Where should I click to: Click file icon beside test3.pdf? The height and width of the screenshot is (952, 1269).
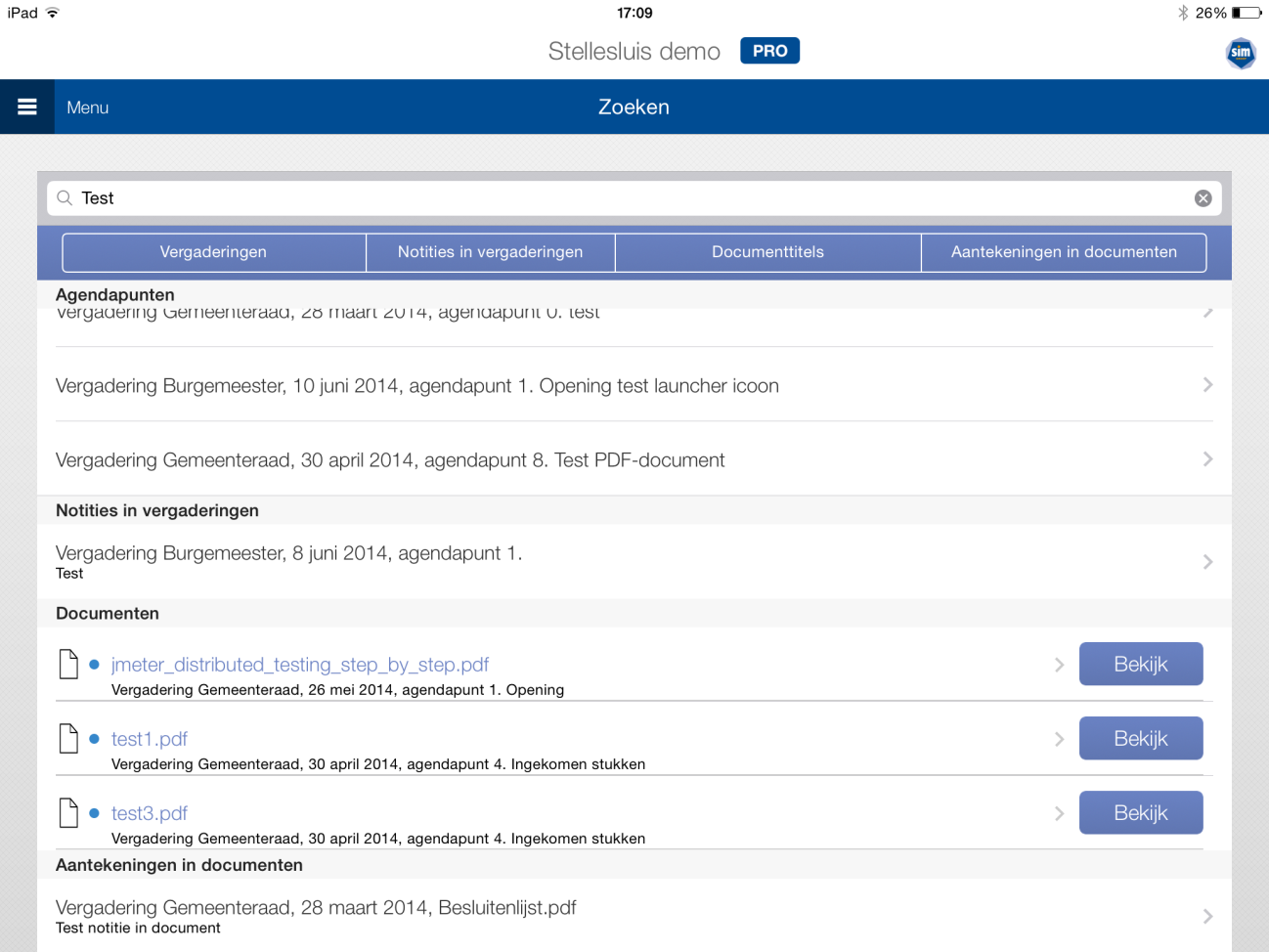click(x=68, y=813)
